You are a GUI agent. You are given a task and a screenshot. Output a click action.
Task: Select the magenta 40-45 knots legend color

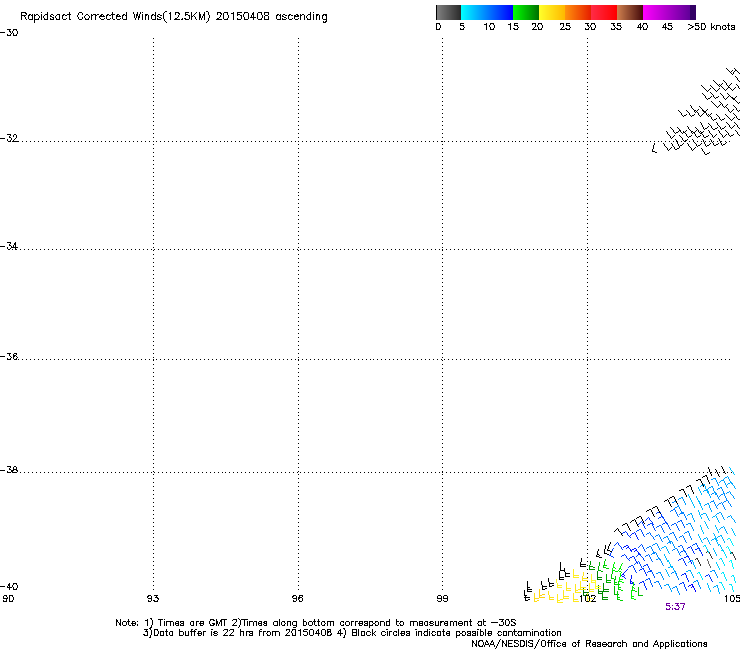point(656,12)
